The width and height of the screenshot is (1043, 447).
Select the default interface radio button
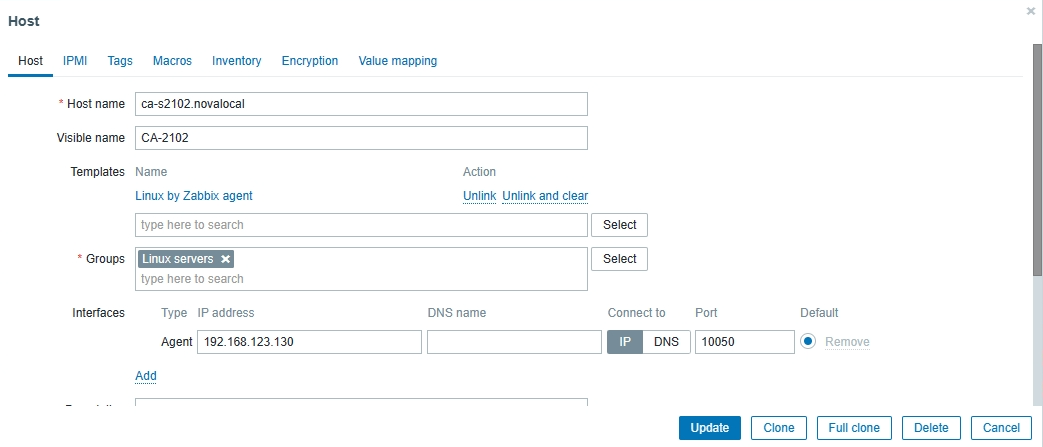808,341
